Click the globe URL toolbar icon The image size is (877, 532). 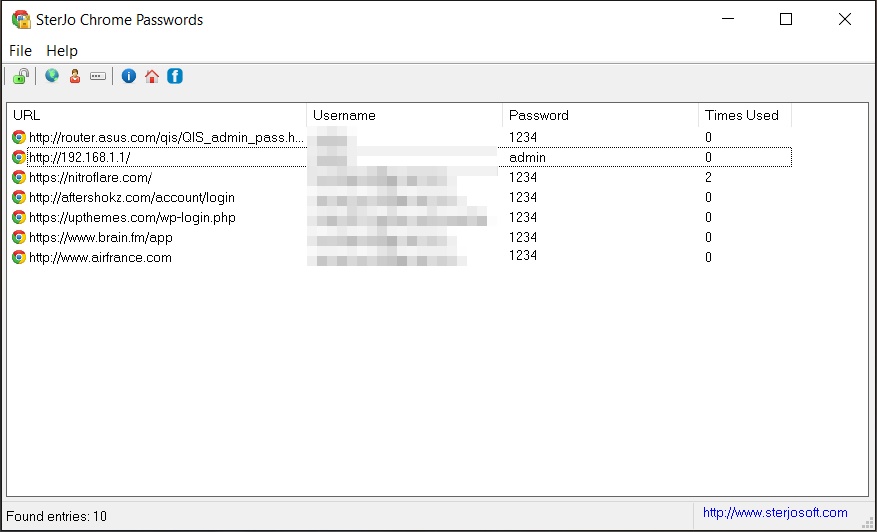pos(52,76)
